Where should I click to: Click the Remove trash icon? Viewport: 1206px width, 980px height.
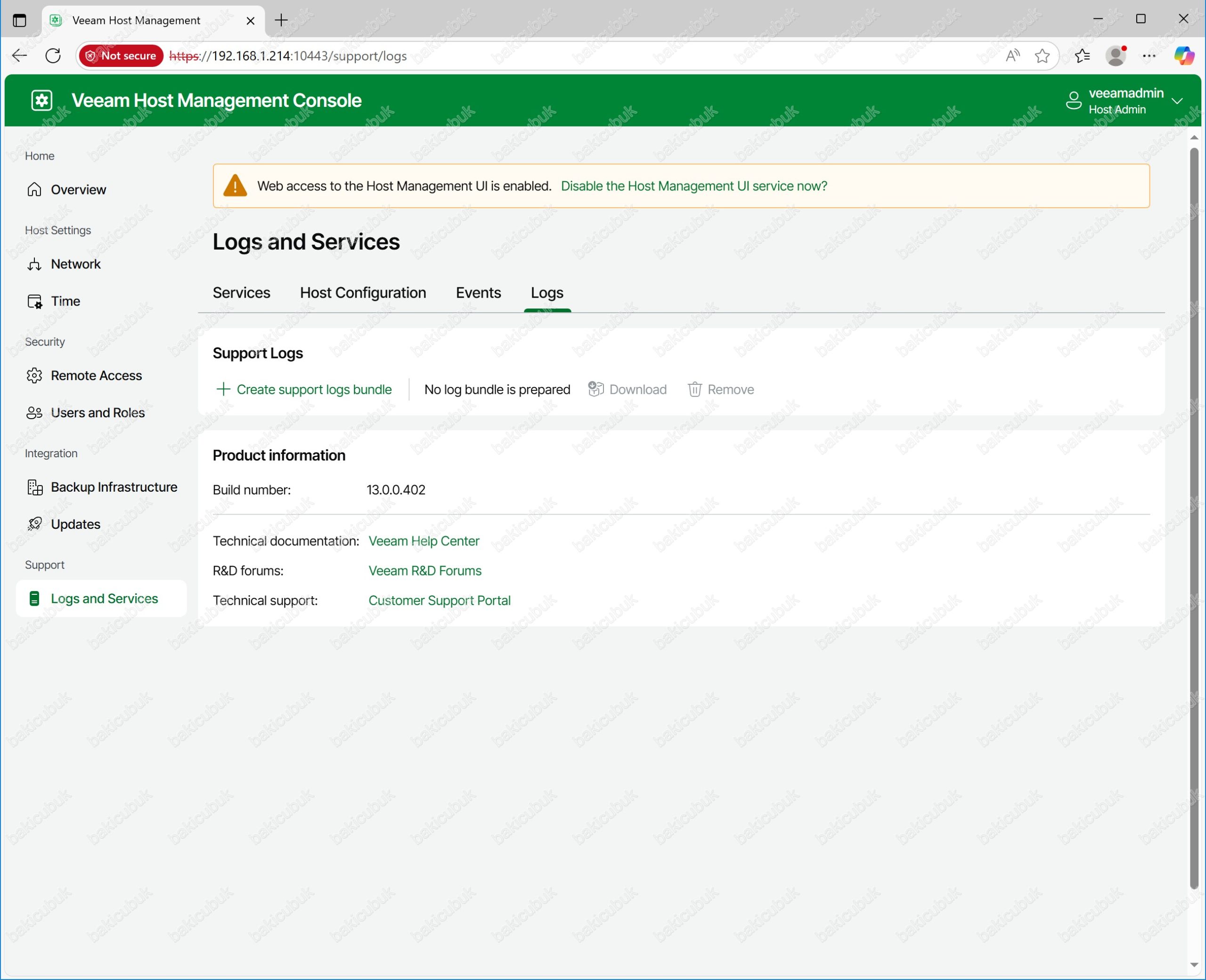694,389
